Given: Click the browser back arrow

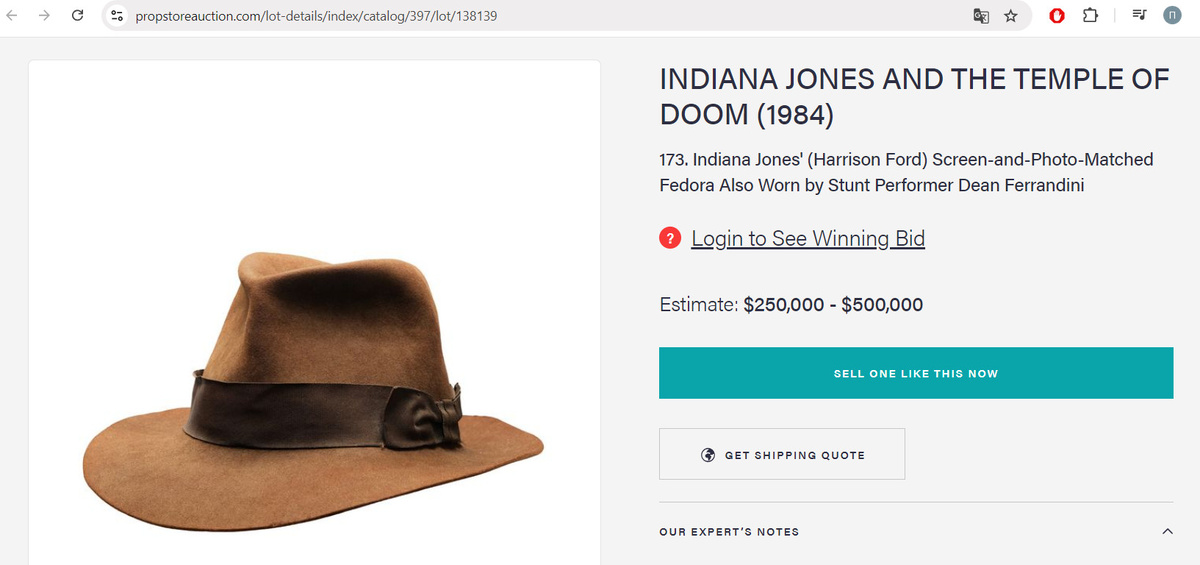Looking at the screenshot, I should tap(14, 16).
